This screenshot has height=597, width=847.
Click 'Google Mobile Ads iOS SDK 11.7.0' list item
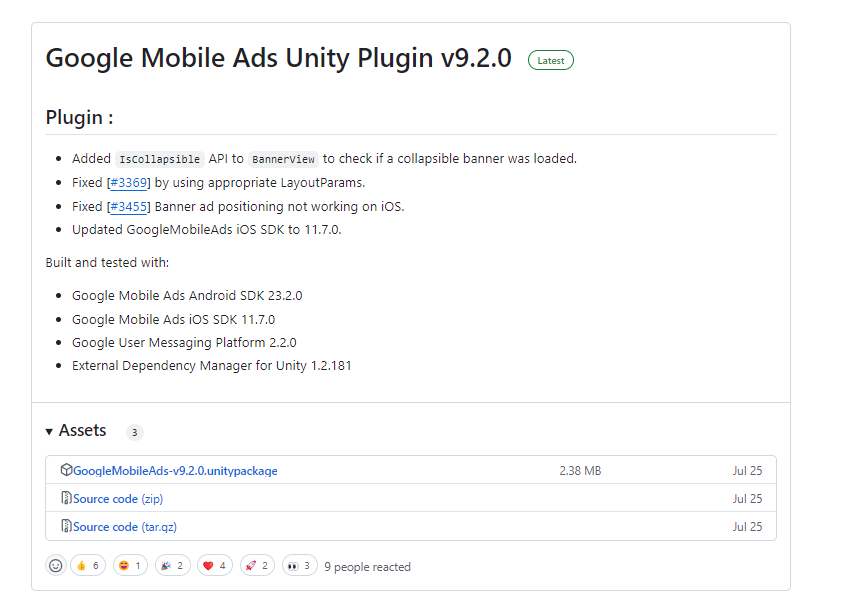click(x=173, y=319)
